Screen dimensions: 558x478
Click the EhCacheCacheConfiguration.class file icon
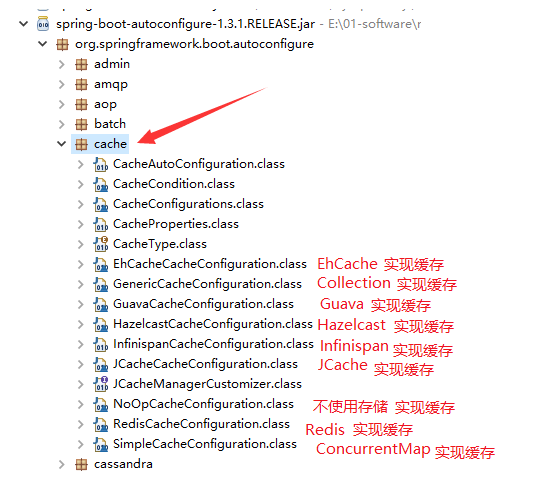click(x=101, y=264)
